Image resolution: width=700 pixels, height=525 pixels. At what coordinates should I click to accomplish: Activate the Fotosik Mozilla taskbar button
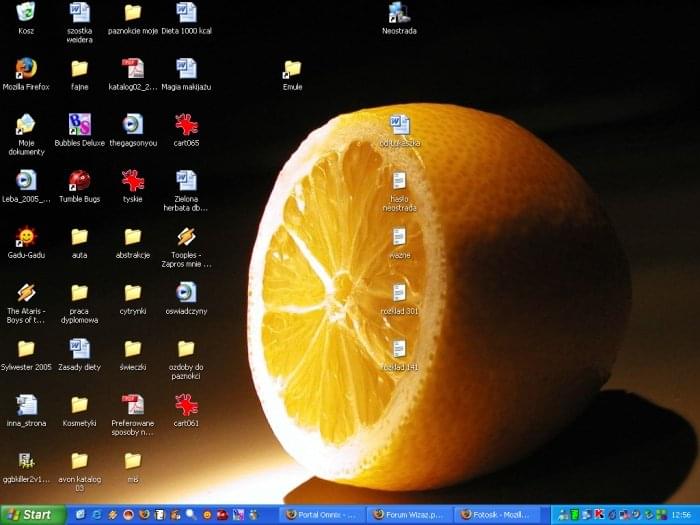point(496,514)
